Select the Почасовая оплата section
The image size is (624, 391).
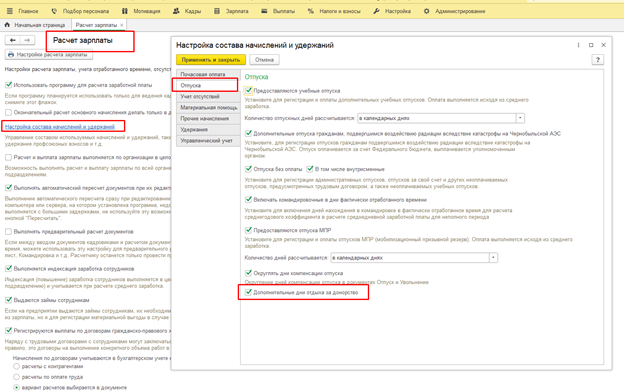208,74
